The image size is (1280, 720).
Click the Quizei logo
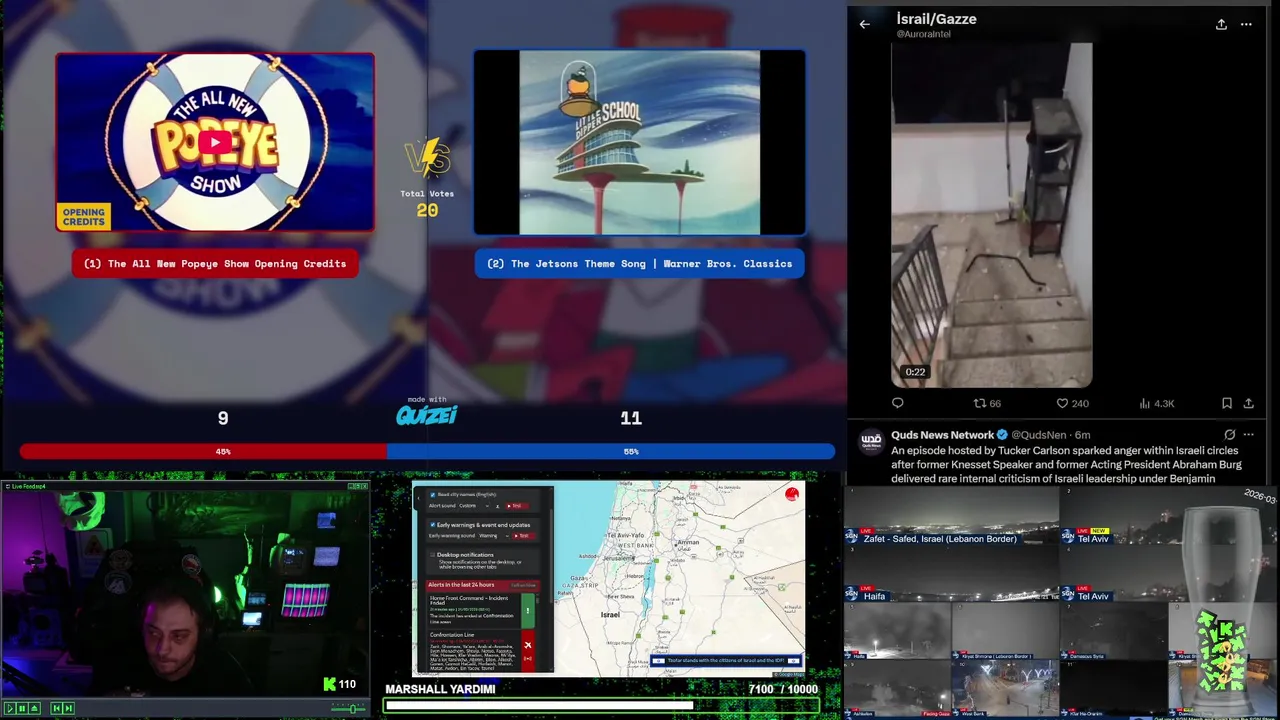[x=427, y=415]
